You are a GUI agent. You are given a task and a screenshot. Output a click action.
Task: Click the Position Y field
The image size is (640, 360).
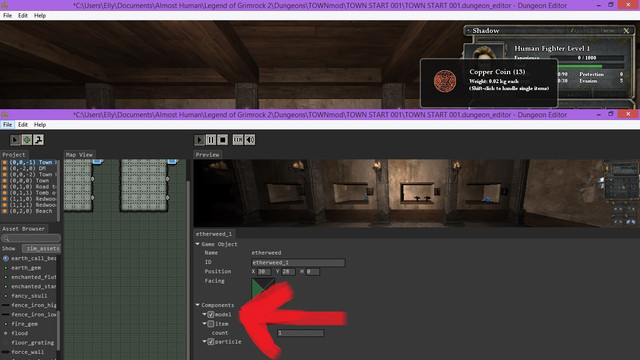[288, 271]
